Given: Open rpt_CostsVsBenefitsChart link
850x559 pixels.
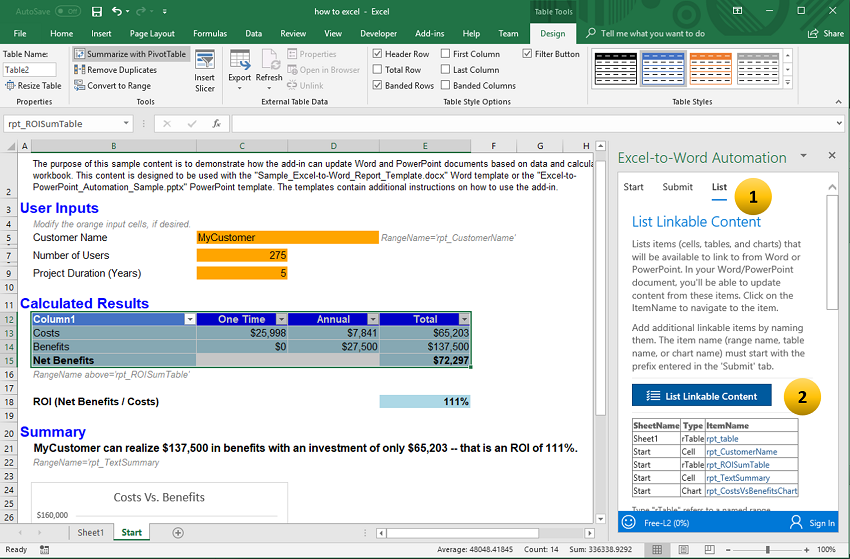Looking at the screenshot, I should [x=751, y=491].
